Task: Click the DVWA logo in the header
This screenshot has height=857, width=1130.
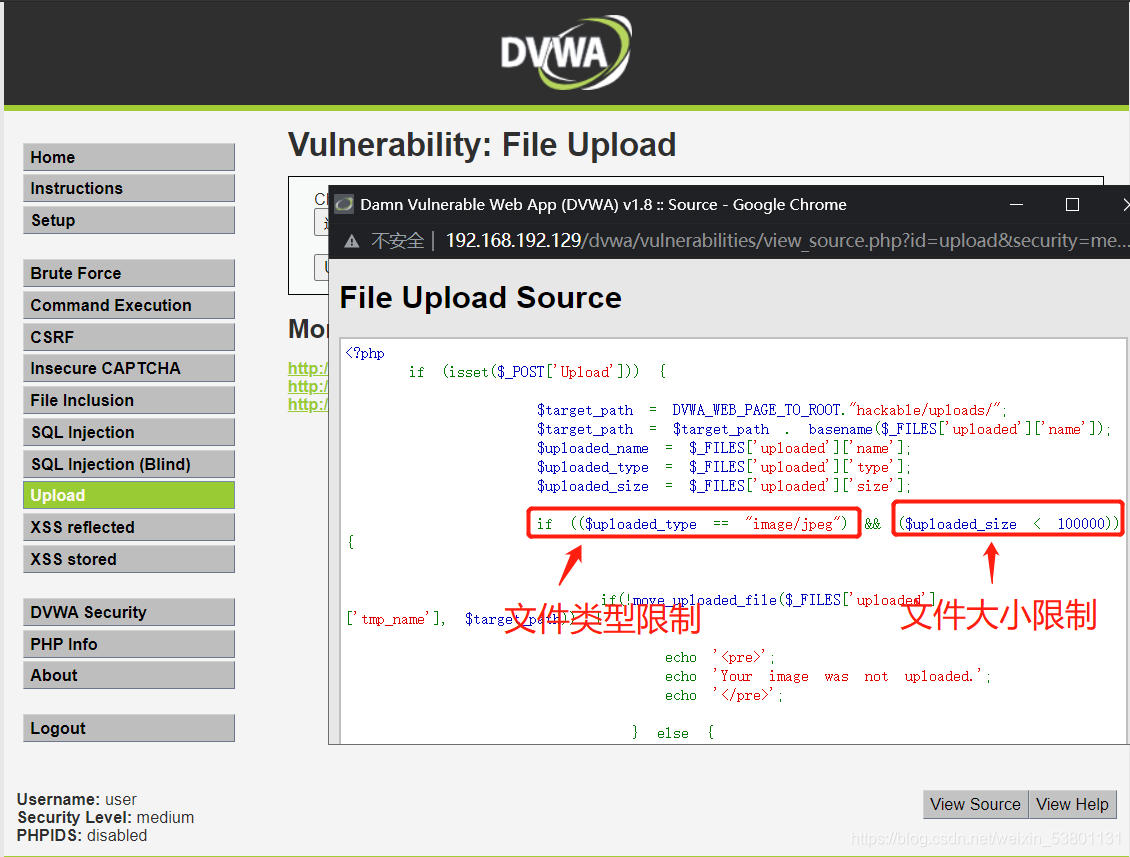Action: [x=566, y=53]
